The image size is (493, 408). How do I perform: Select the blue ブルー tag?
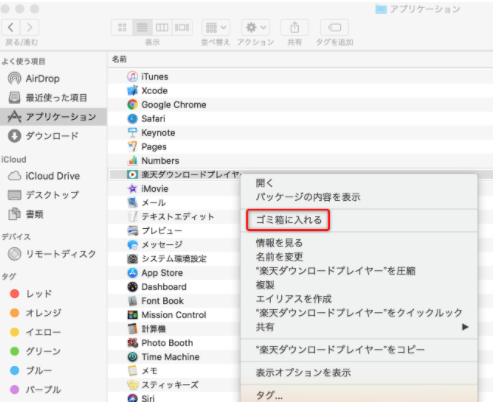coord(31,370)
